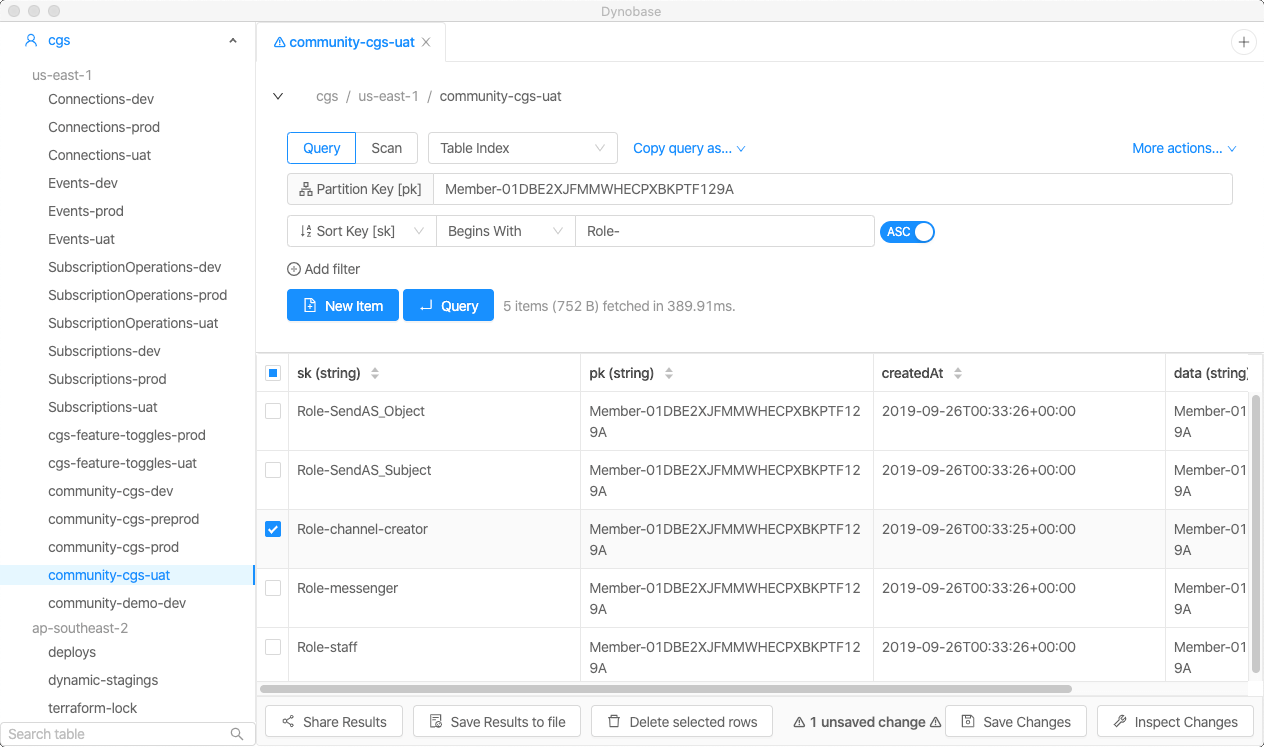Screen dimensions: 1264x747
Task: Sort by createdAt column arrows
Action: pyautogui.click(x=958, y=373)
